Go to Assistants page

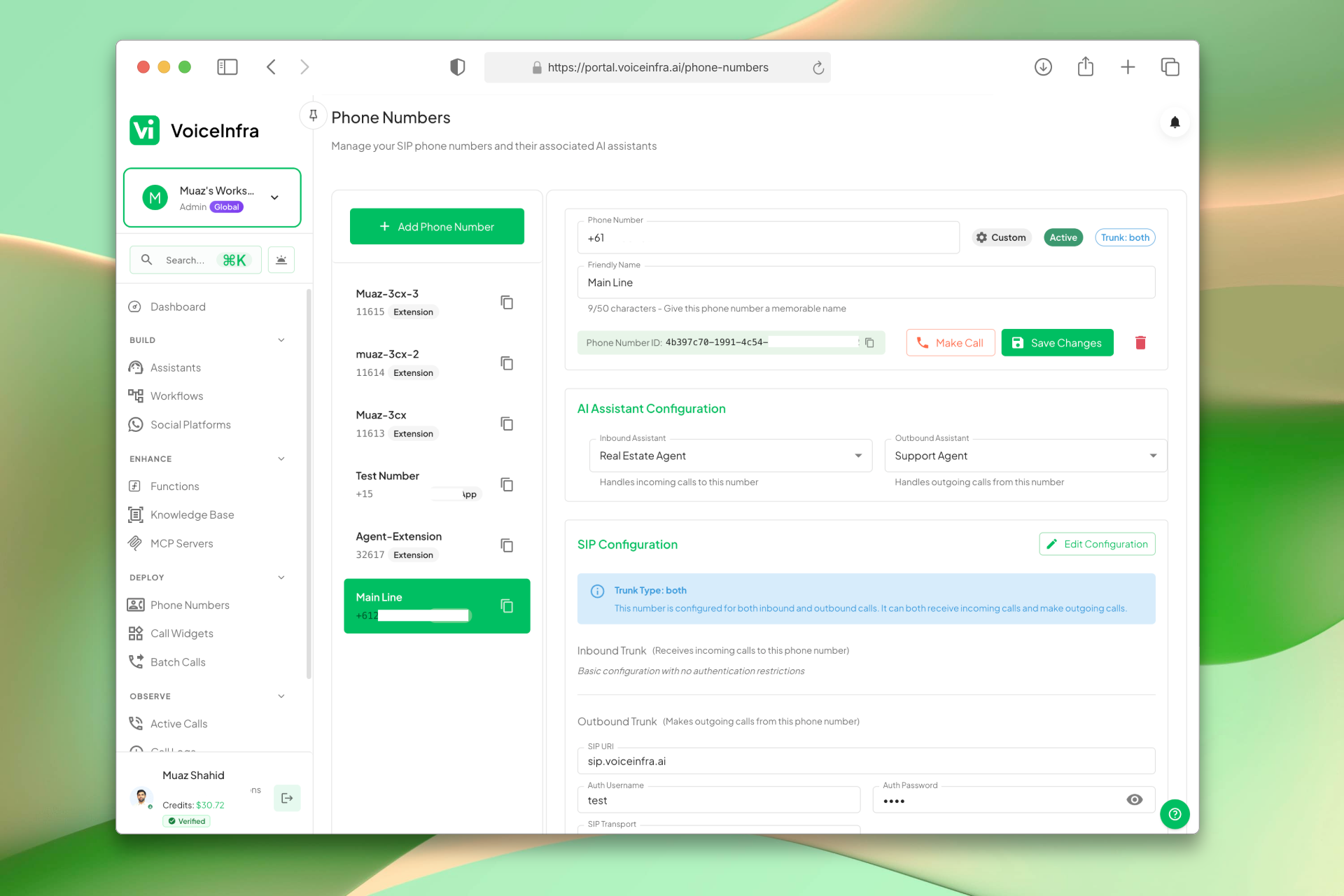[176, 367]
